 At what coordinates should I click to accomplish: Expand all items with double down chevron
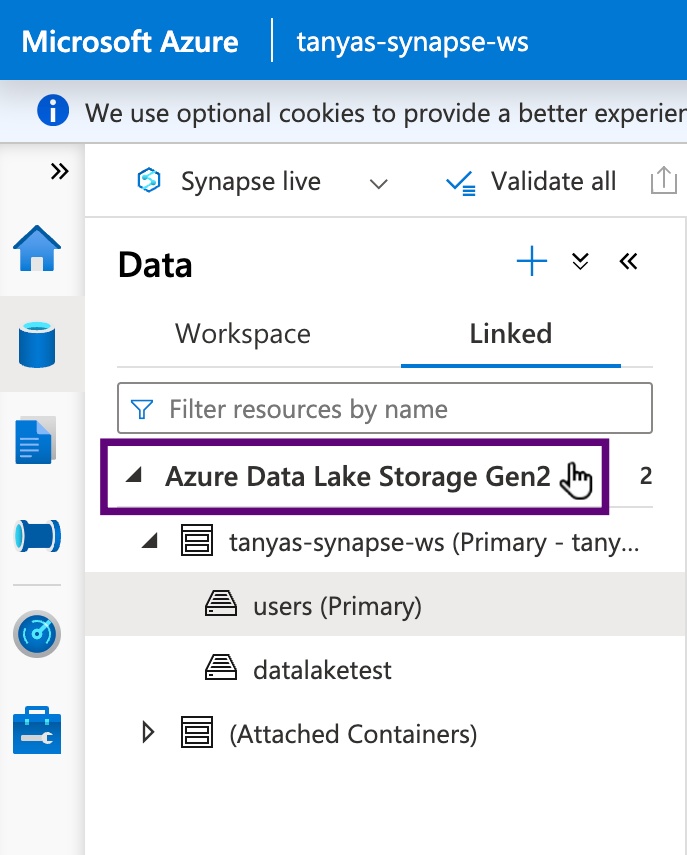click(x=580, y=262)
